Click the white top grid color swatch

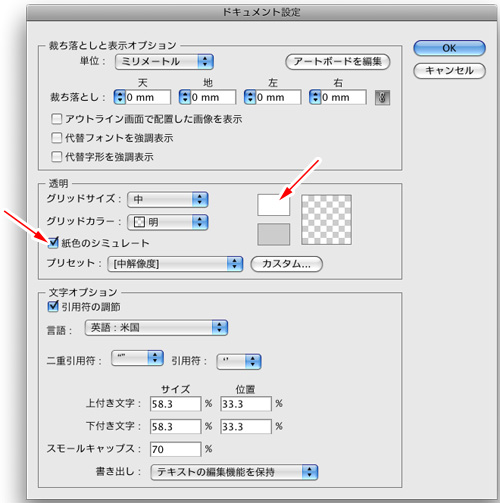pos(273,205)
